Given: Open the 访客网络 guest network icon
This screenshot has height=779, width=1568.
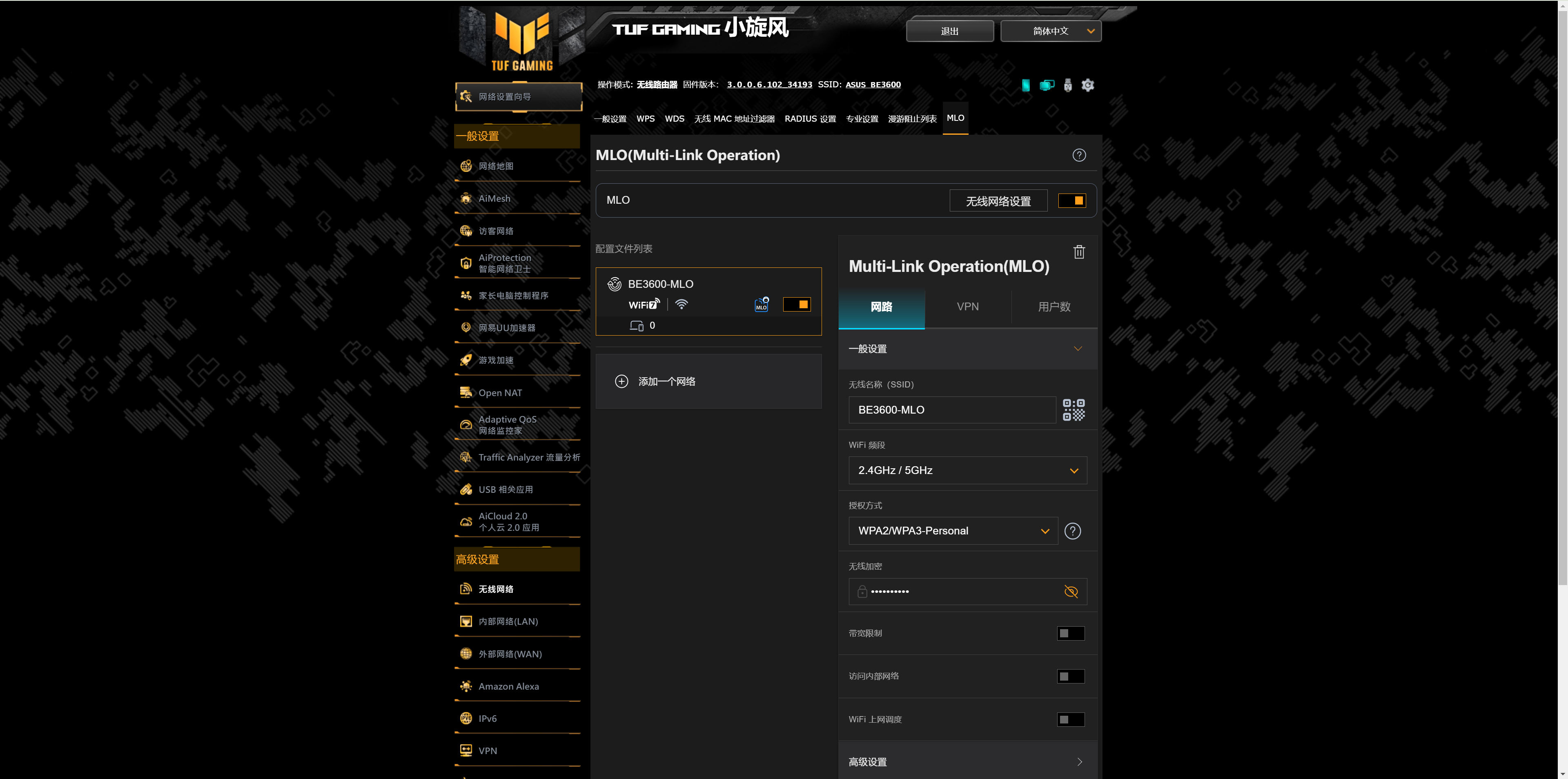Looking at the screenshot, I should (x=465, y=231).
